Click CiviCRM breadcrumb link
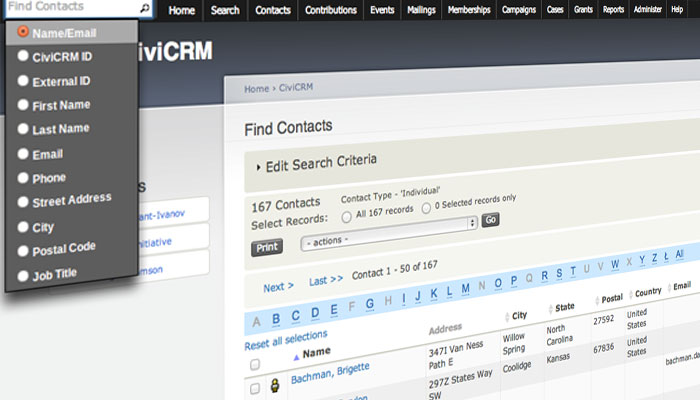Screen dimensions: 700x400 pyautogui.click(x=296, y=87)
